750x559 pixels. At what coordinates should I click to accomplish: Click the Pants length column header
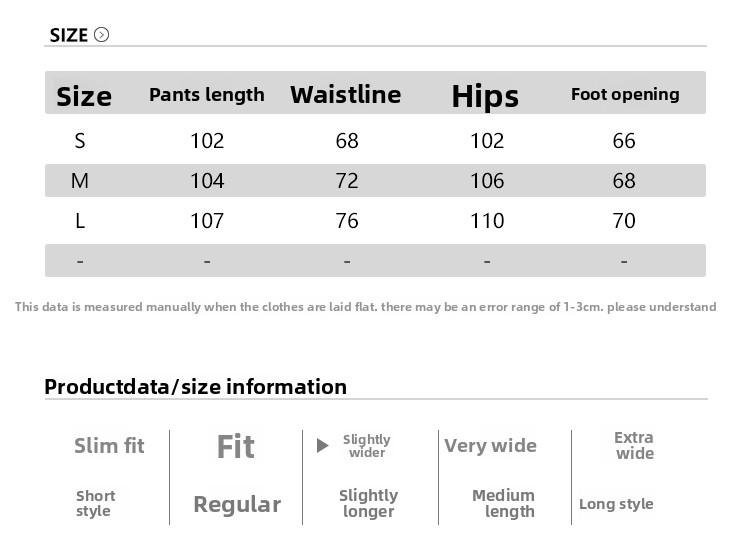click(207, 95)
